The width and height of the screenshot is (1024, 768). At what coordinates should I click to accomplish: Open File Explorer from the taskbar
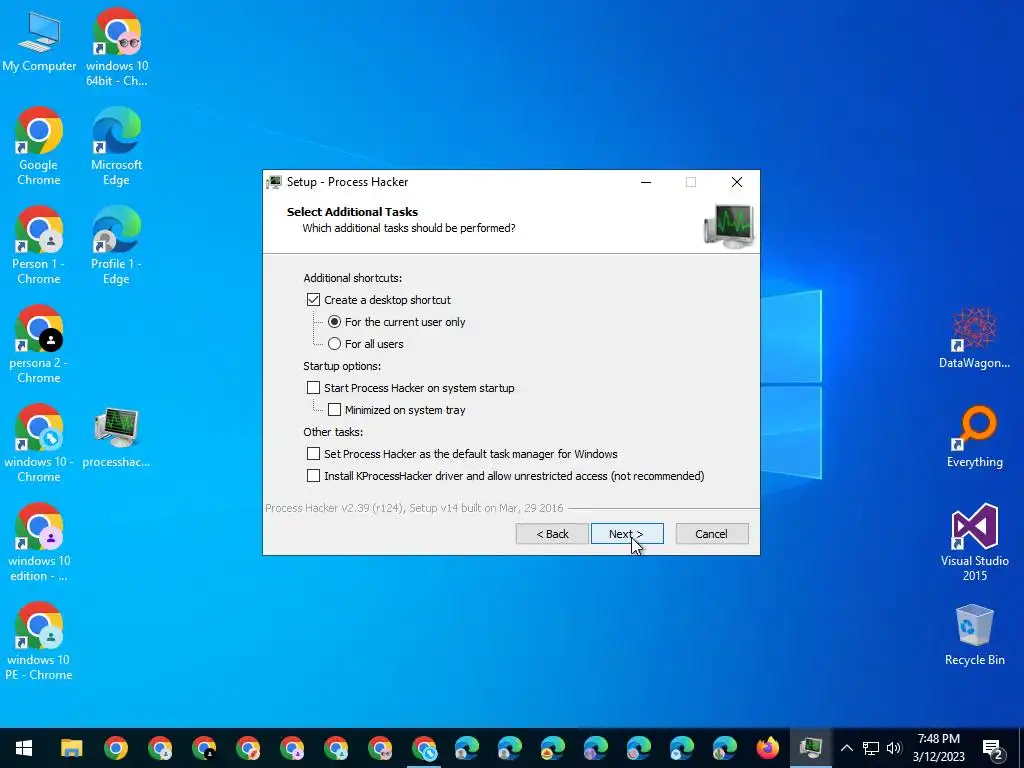[72, 748]
